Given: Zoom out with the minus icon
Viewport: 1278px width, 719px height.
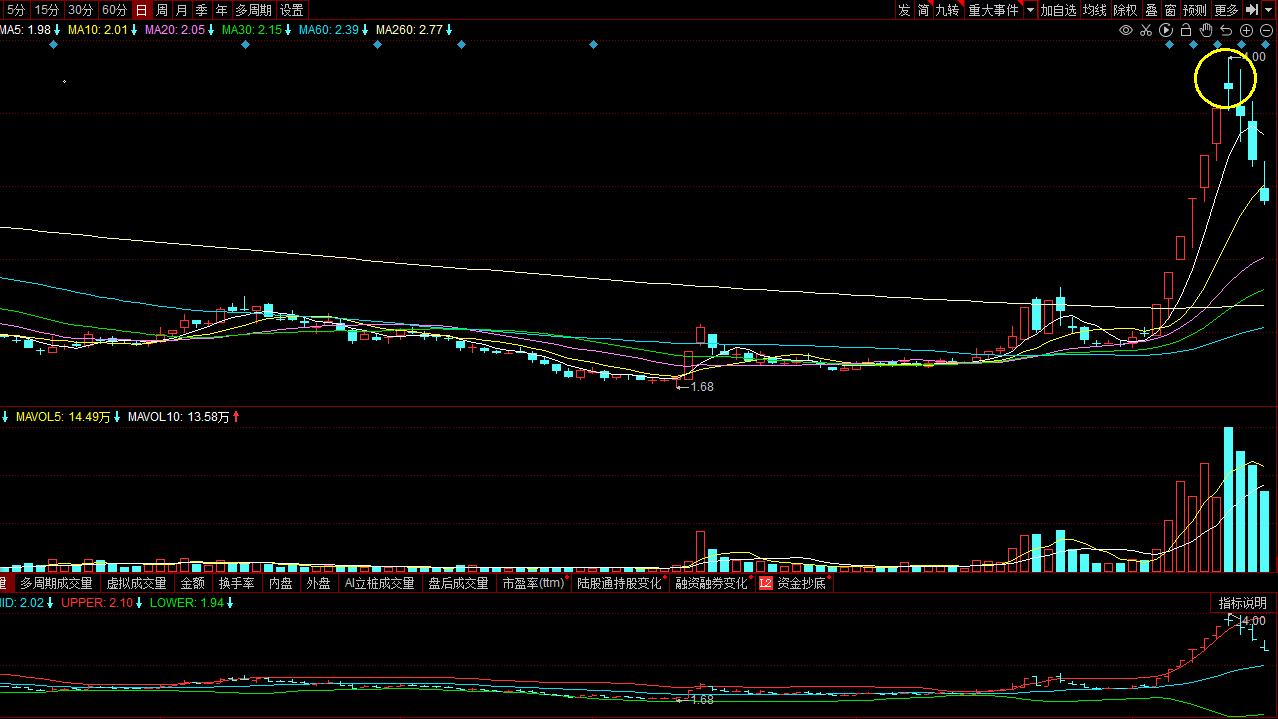Looking at the screenshot, I should coord(1266,30).
